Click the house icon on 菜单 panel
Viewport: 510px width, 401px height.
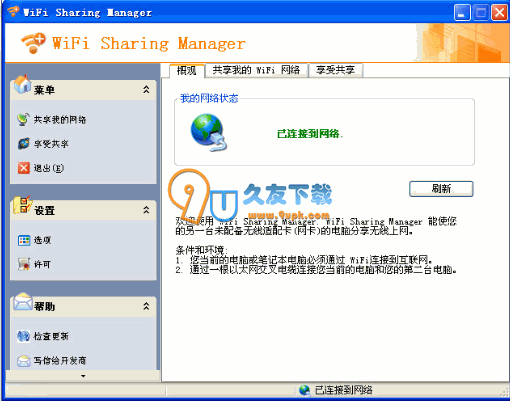tap(22, 84)
